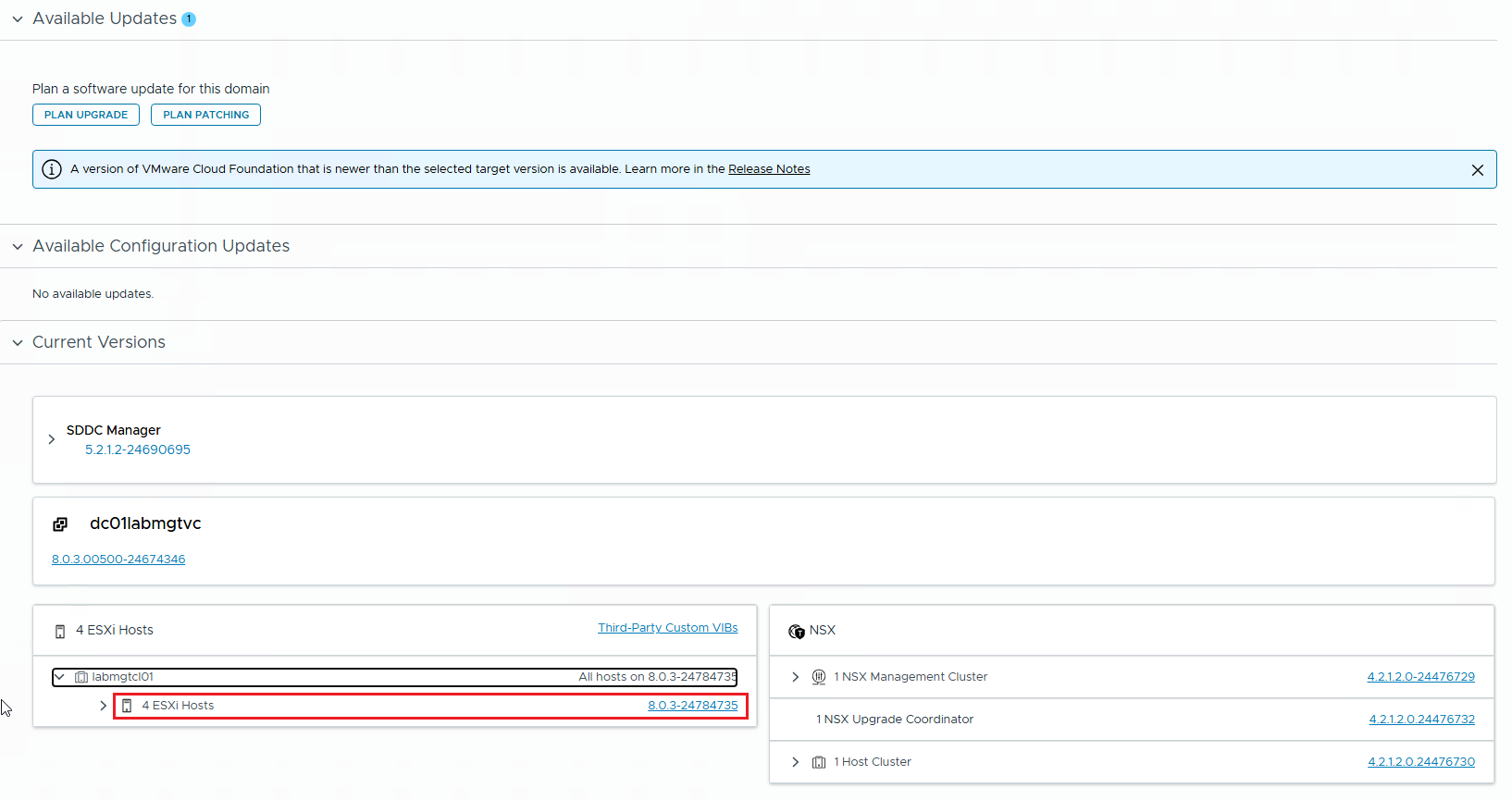The width and height of the screenshot is (1512, 800).
Task: Collapse the labmgtcl01 cluster row
Action: pyautogui.click(x=60, y=677)
